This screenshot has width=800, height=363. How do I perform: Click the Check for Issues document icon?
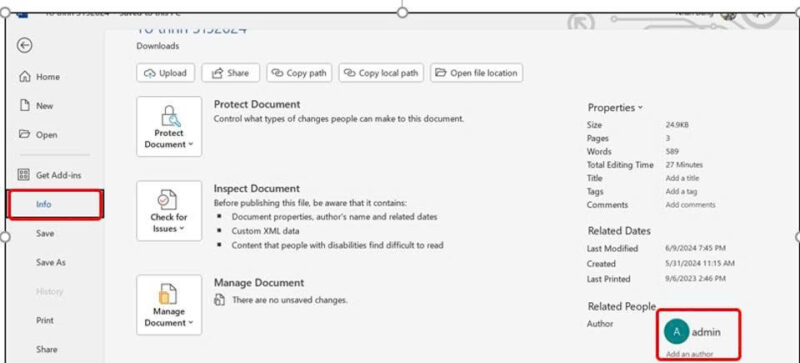167,200
